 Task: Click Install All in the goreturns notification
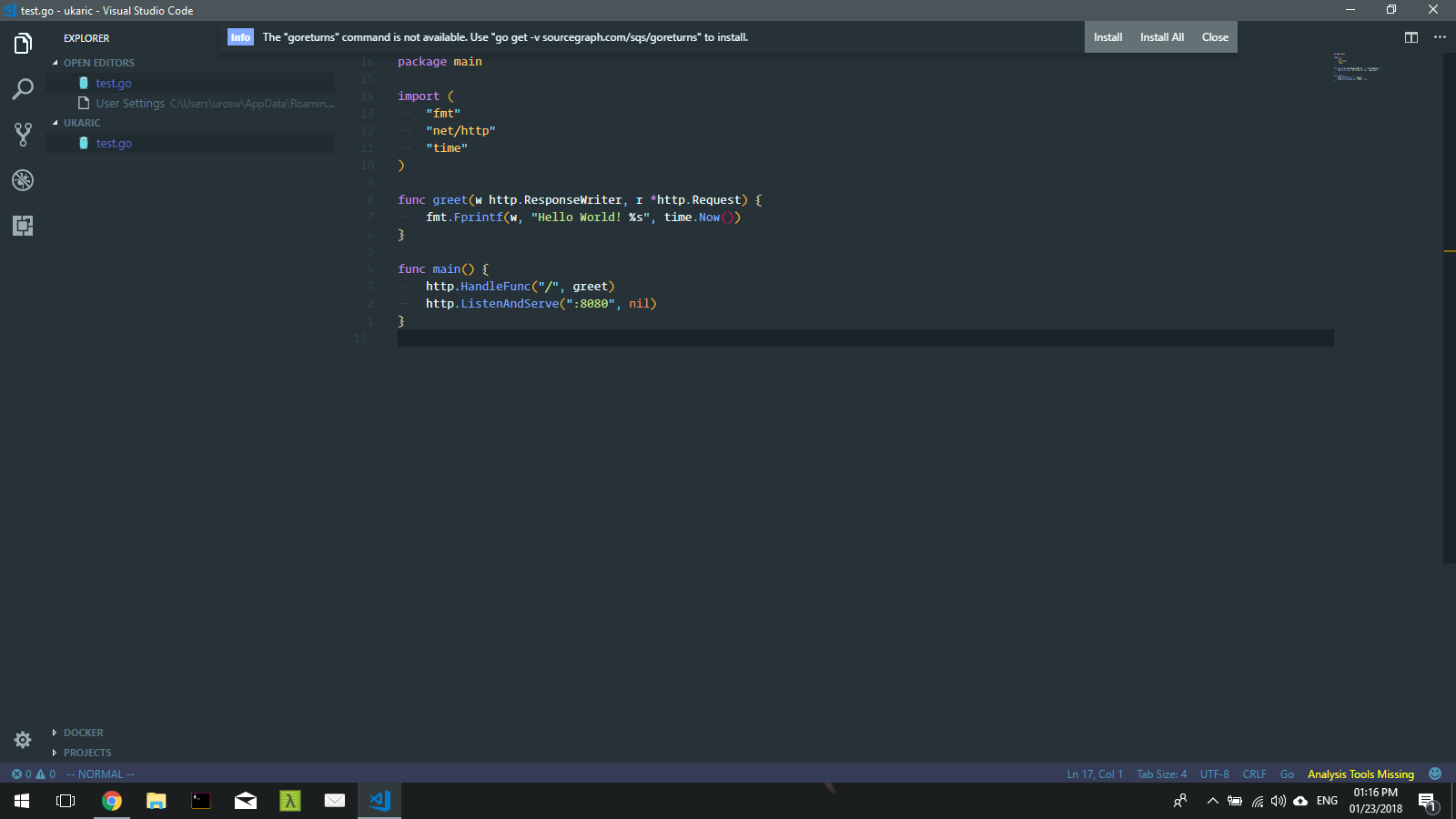[x=1161, y=37]
